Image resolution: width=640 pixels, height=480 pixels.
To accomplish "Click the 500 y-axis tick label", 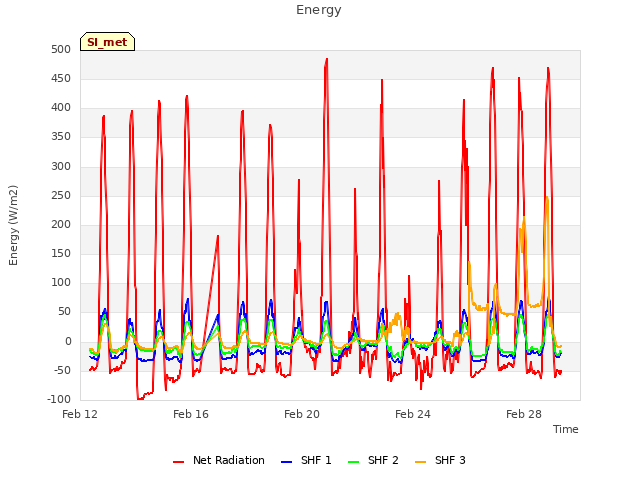I will click(x=61, y=50).
